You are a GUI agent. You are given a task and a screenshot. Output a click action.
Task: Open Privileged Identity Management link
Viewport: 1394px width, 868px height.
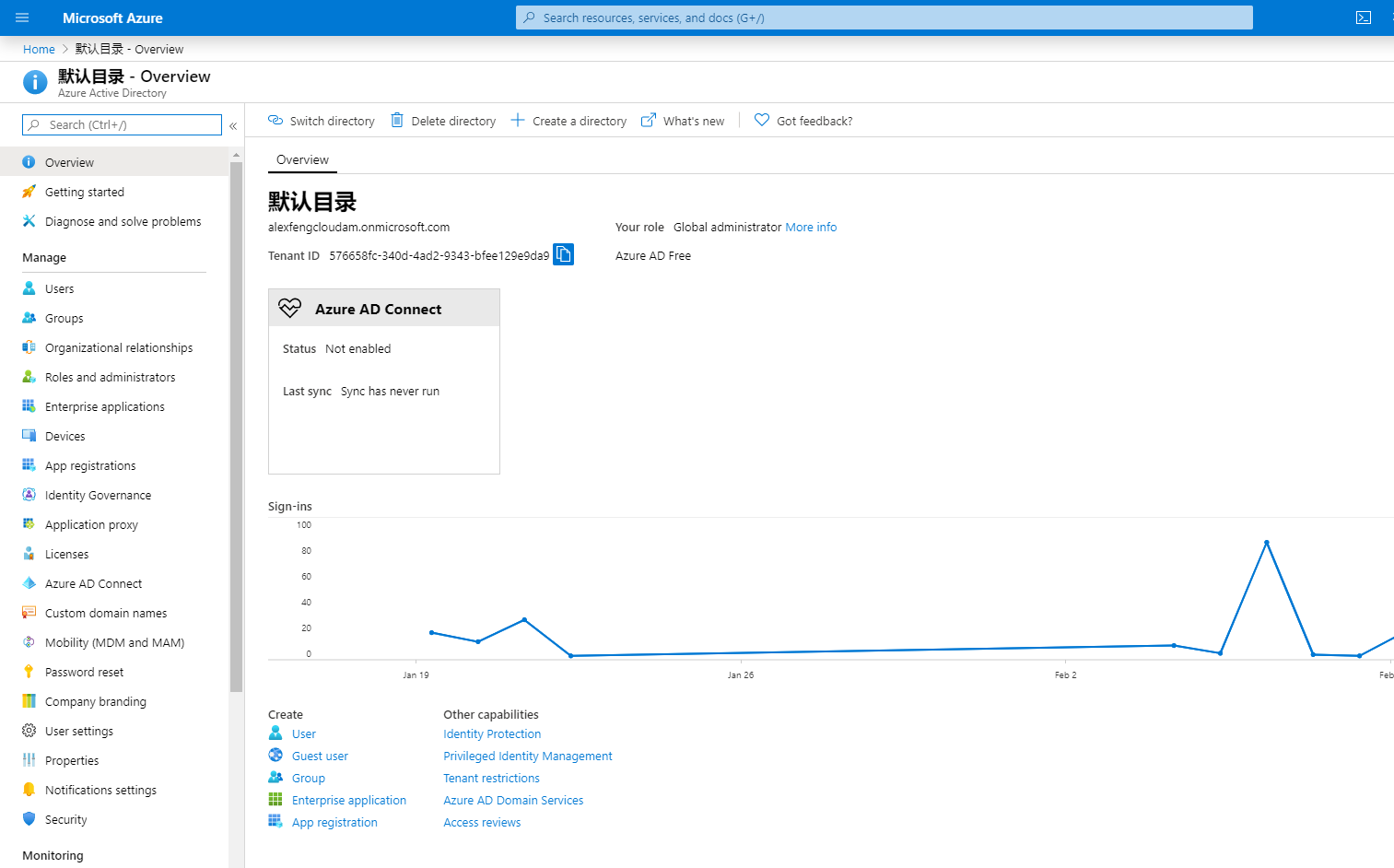pos(528,756)
